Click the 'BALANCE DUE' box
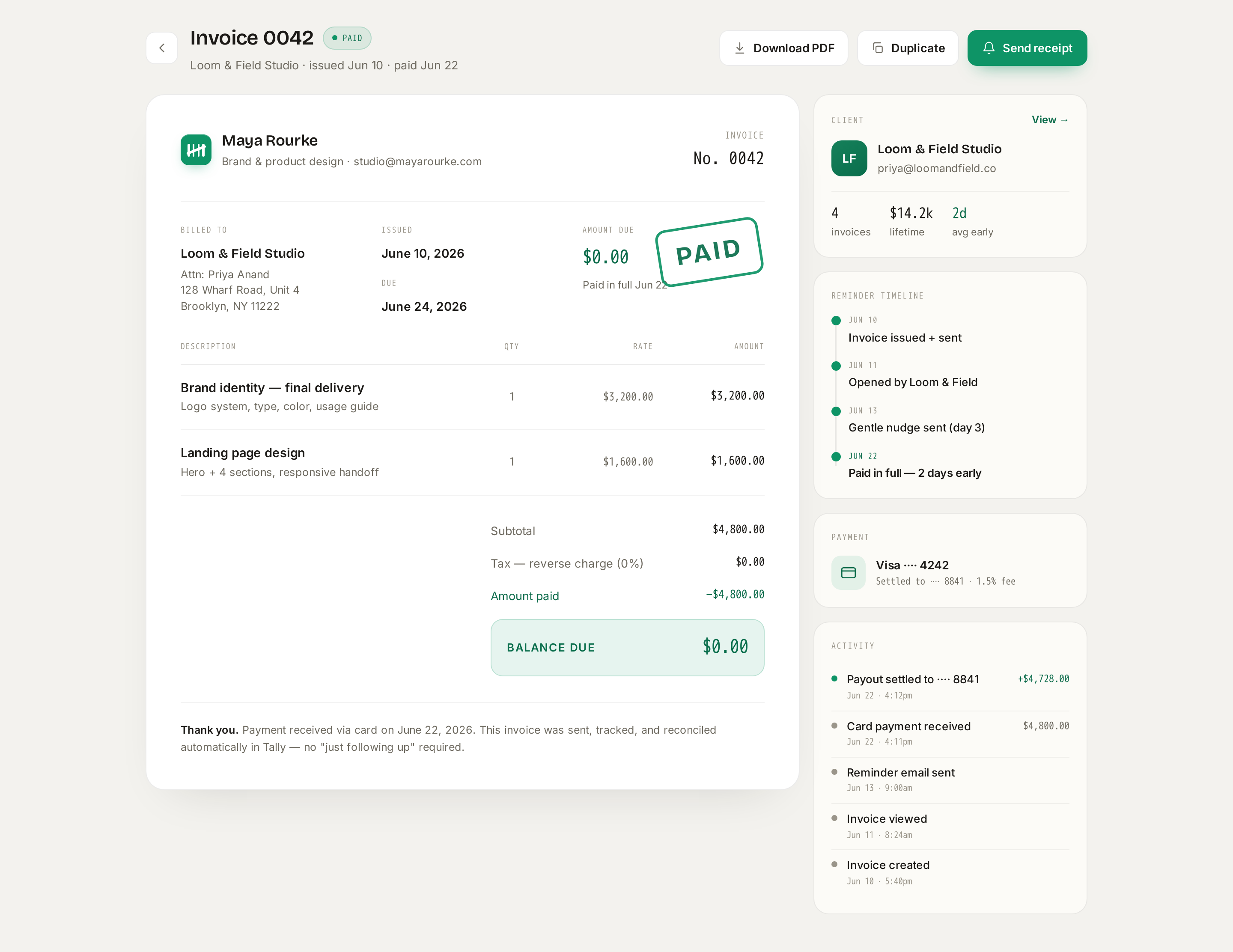The width and height of the screenshot is (1233, 952). [627, 647]
